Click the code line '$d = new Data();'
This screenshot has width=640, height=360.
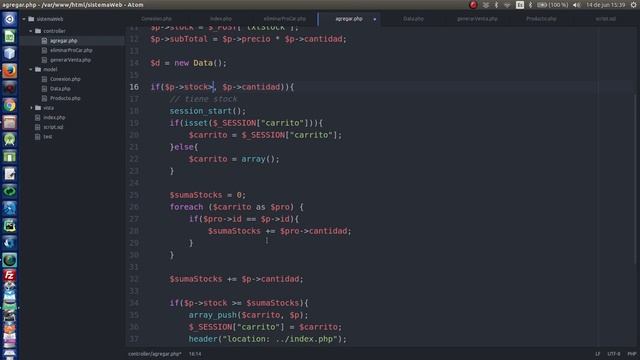[x=188, y=63]
